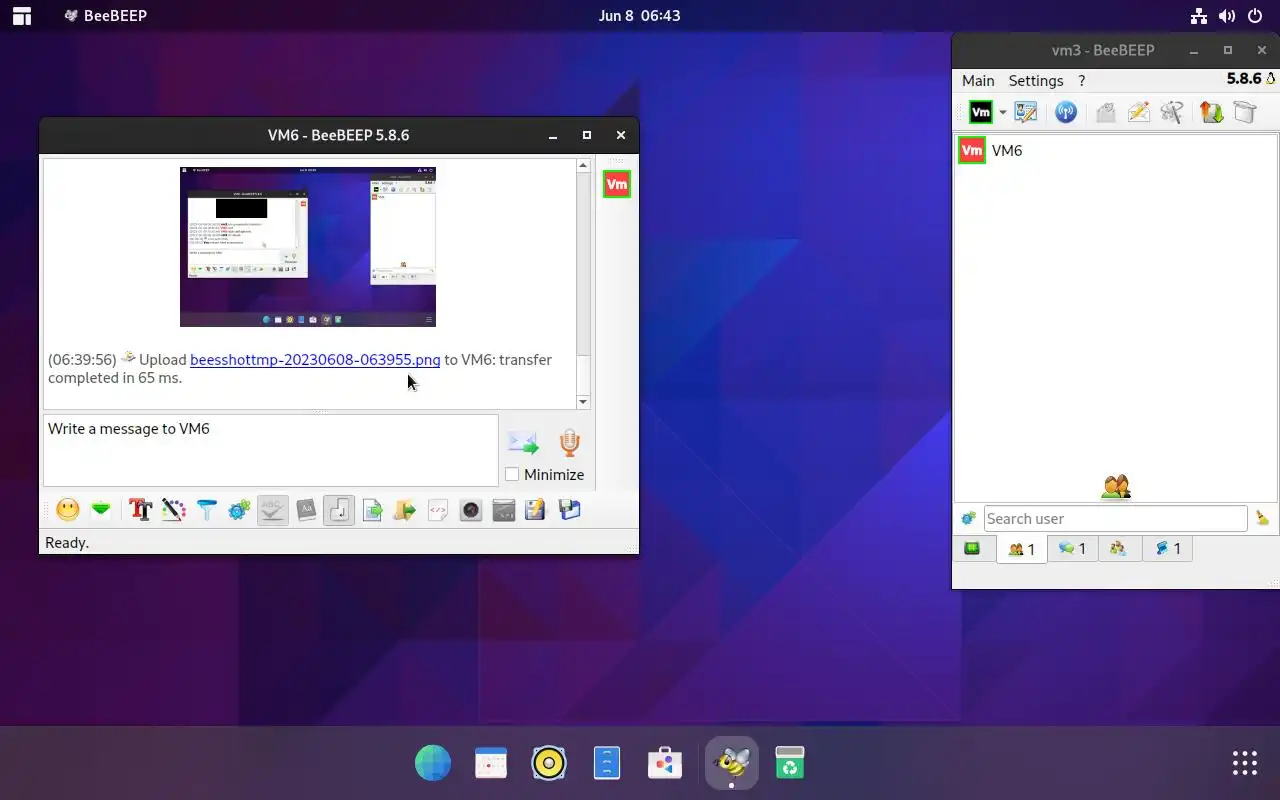This screenshot has height=800, width=1280.
Task: Open the Jun 8 06:43 clock calendar
Action: (639, 15)
